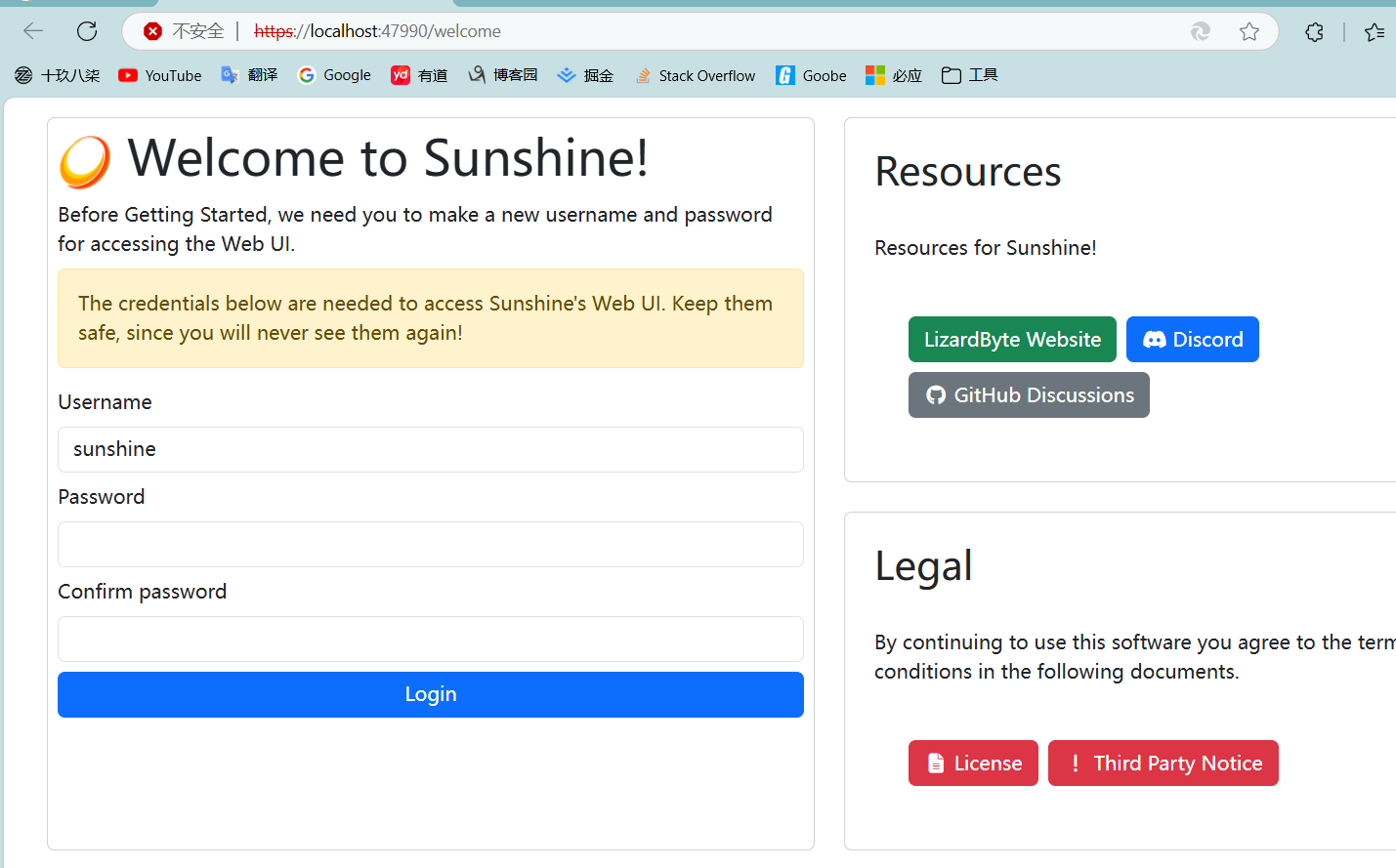
Task: Open the Google bookmark
Action: click(334, 75)
